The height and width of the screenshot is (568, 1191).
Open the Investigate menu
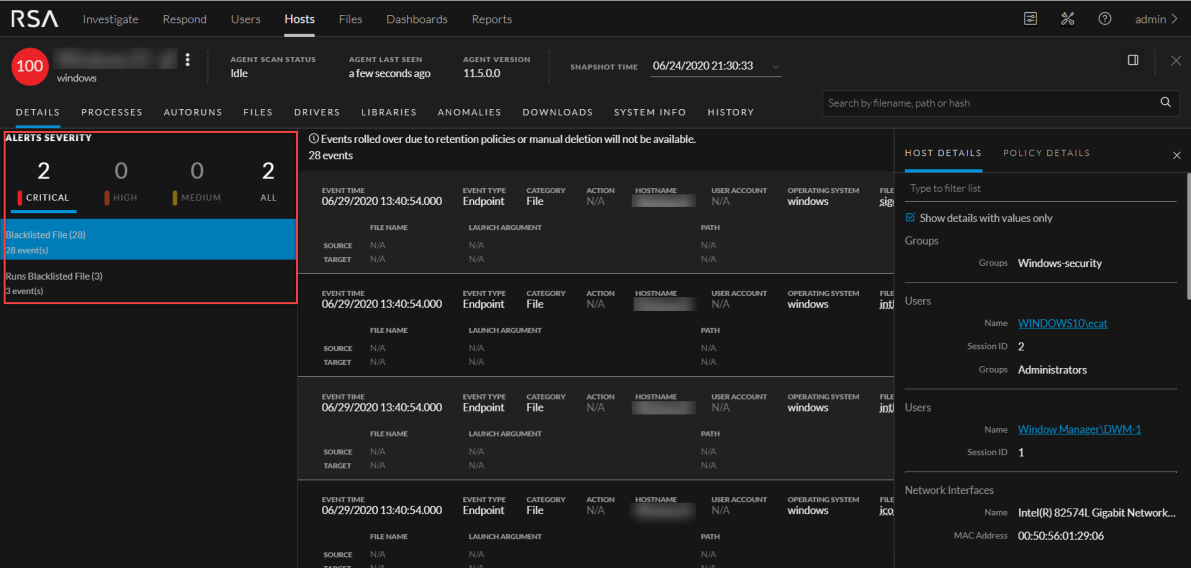pos(110,19)
